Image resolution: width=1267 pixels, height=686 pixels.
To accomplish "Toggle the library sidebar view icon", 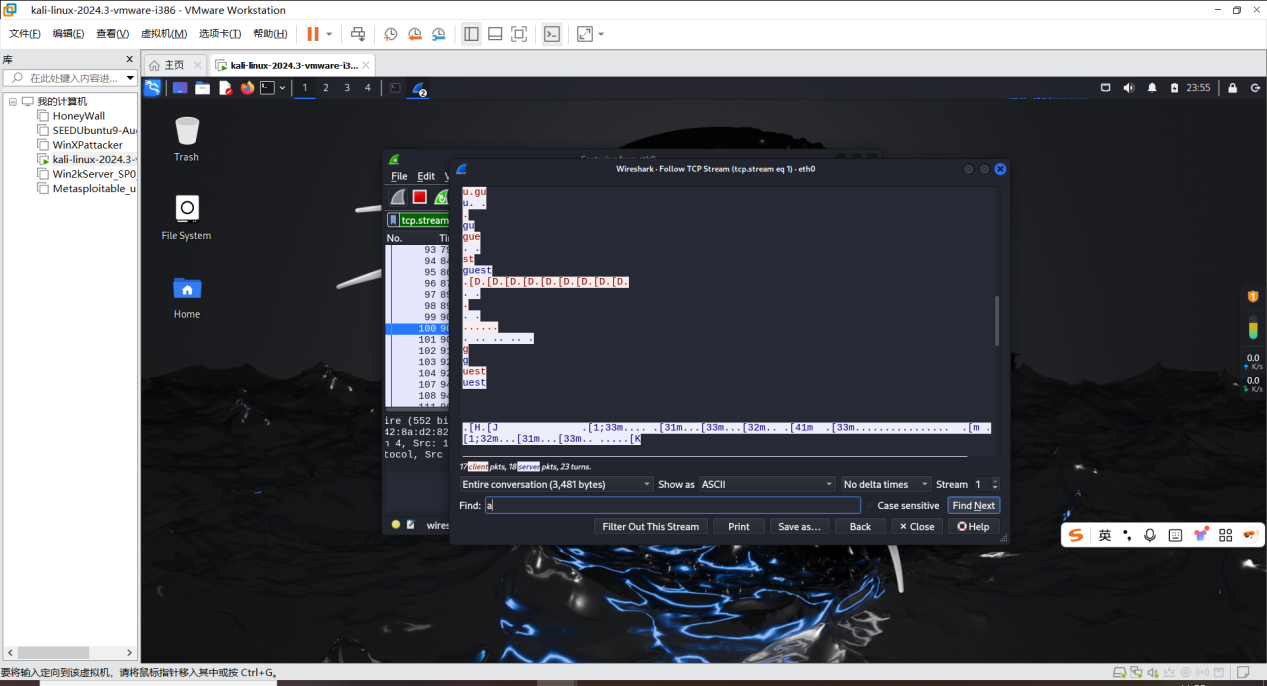I will [471, 34].
